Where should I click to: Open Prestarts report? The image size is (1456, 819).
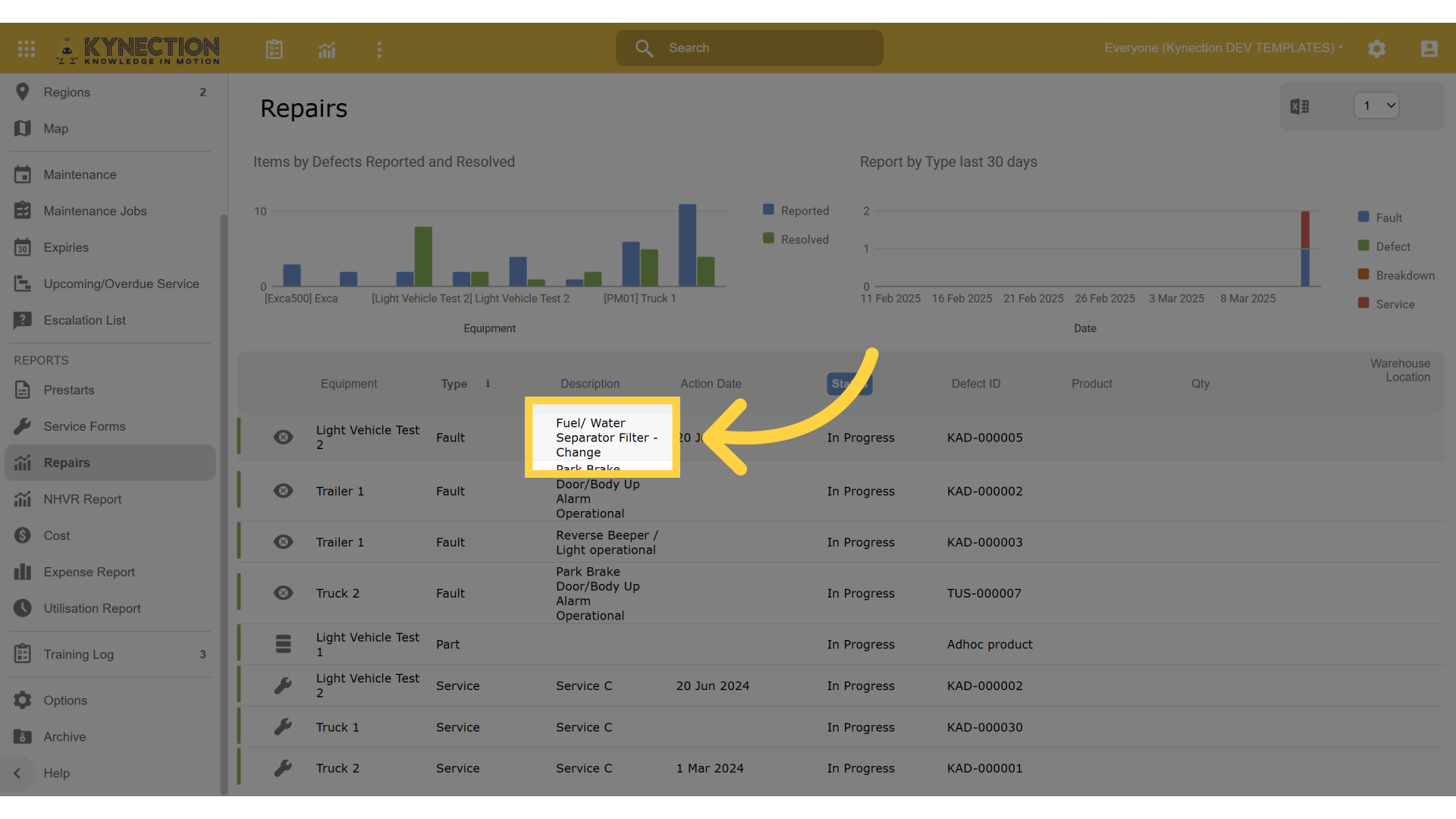110,391
